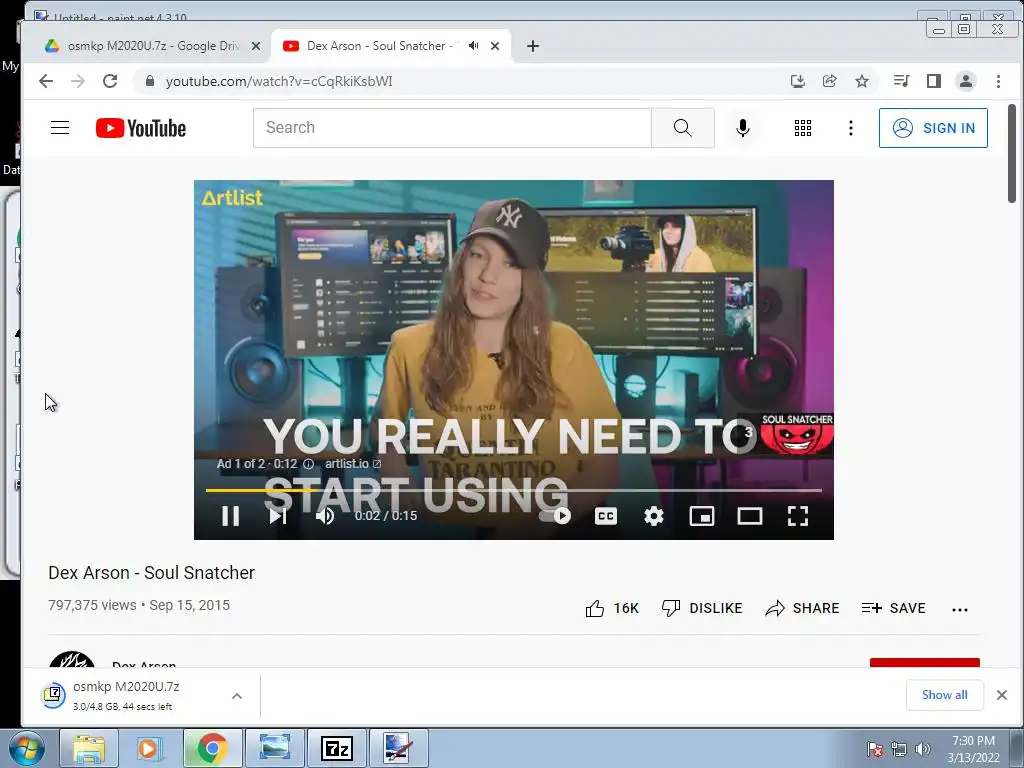
Task: Open the YouTube apps grid
Action: [x=803, y=128]
